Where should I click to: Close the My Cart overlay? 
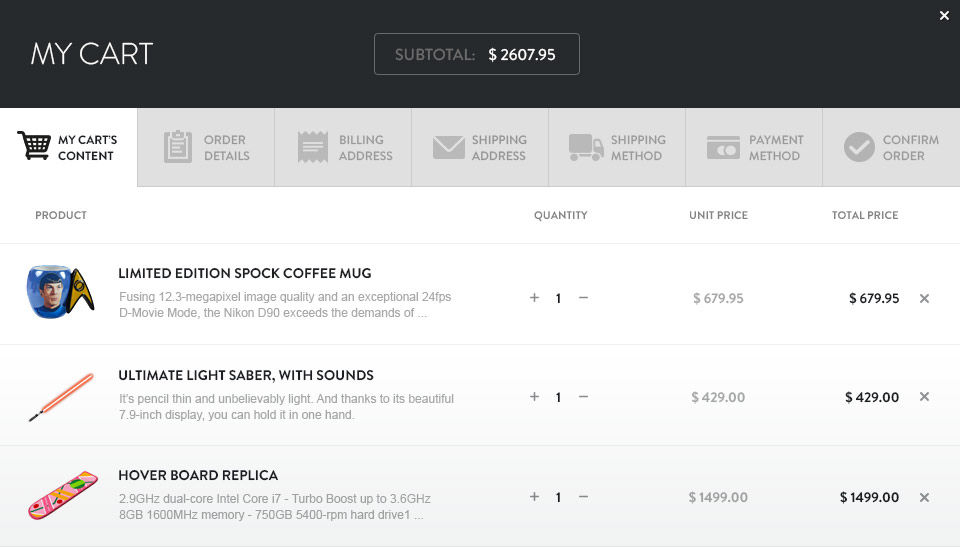click(944, 16)
